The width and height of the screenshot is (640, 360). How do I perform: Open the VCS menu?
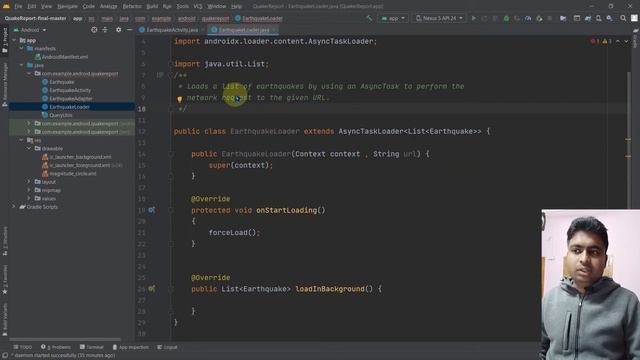click(198, 6)
